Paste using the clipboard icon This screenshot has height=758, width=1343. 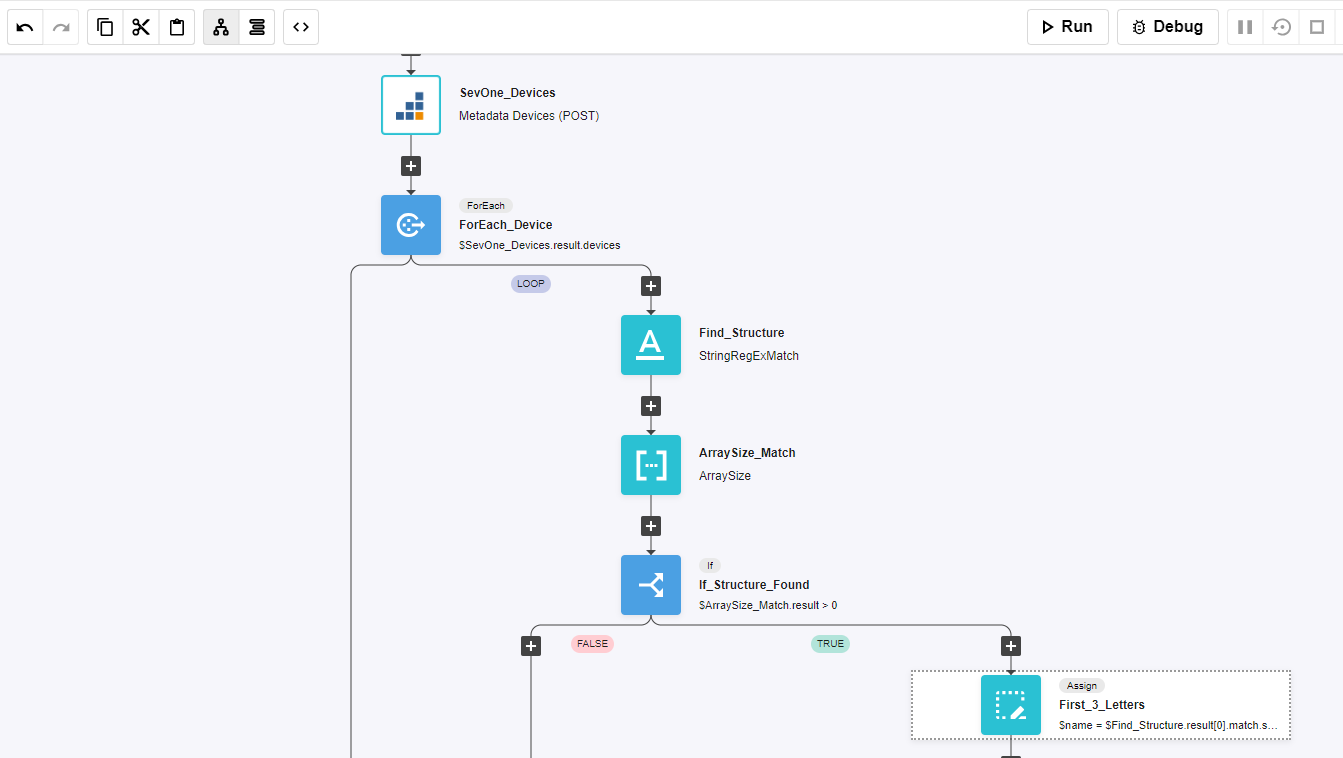point(177,27)
